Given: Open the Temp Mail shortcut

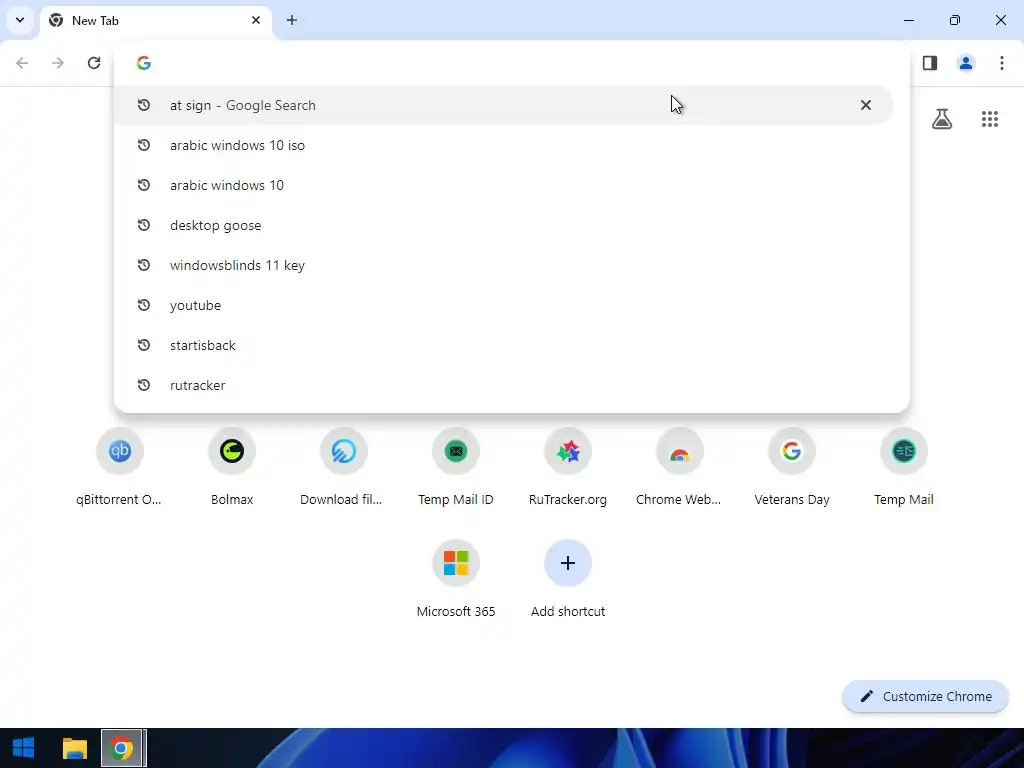Looking at the screenshot, I should (904, 467).
